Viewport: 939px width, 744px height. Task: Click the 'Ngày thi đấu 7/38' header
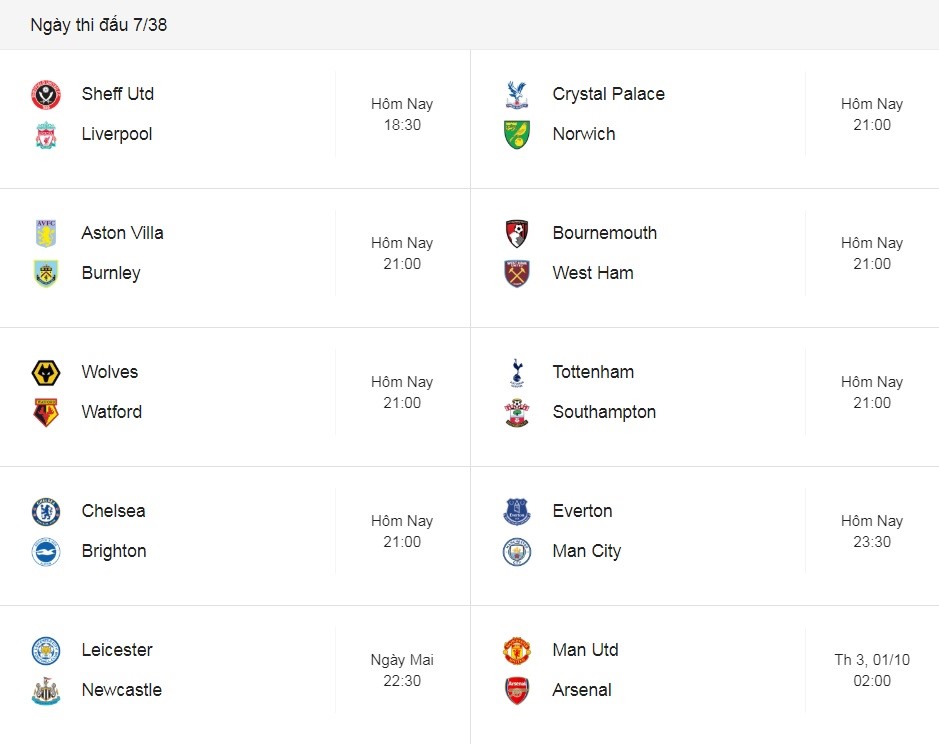(x=99, y=25)
